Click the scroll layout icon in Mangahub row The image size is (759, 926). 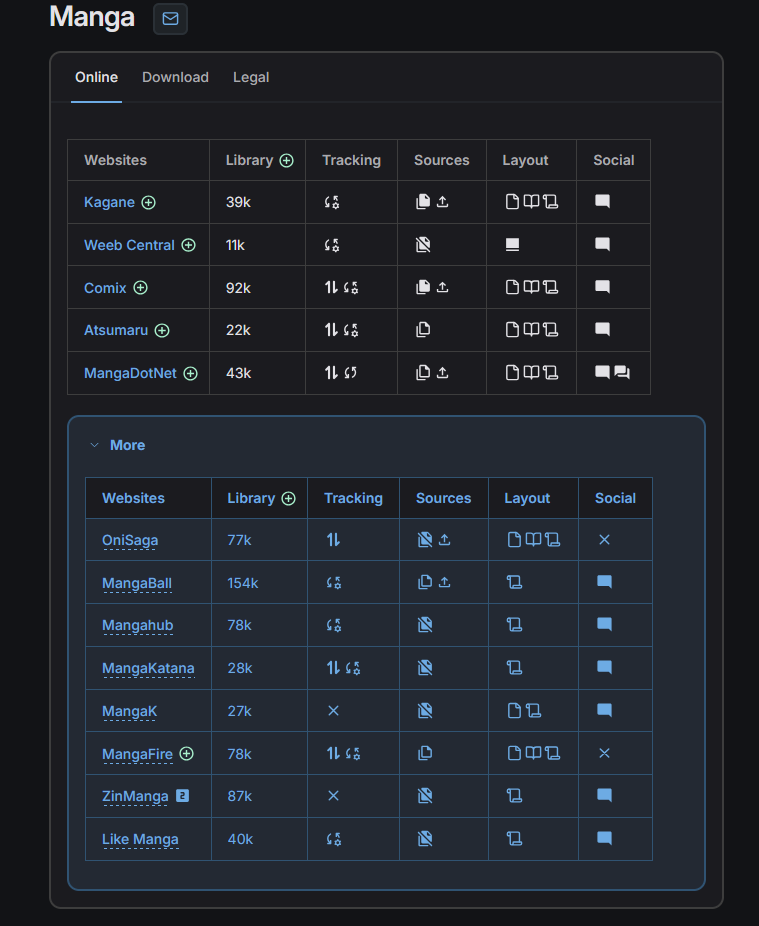(514, 625)
